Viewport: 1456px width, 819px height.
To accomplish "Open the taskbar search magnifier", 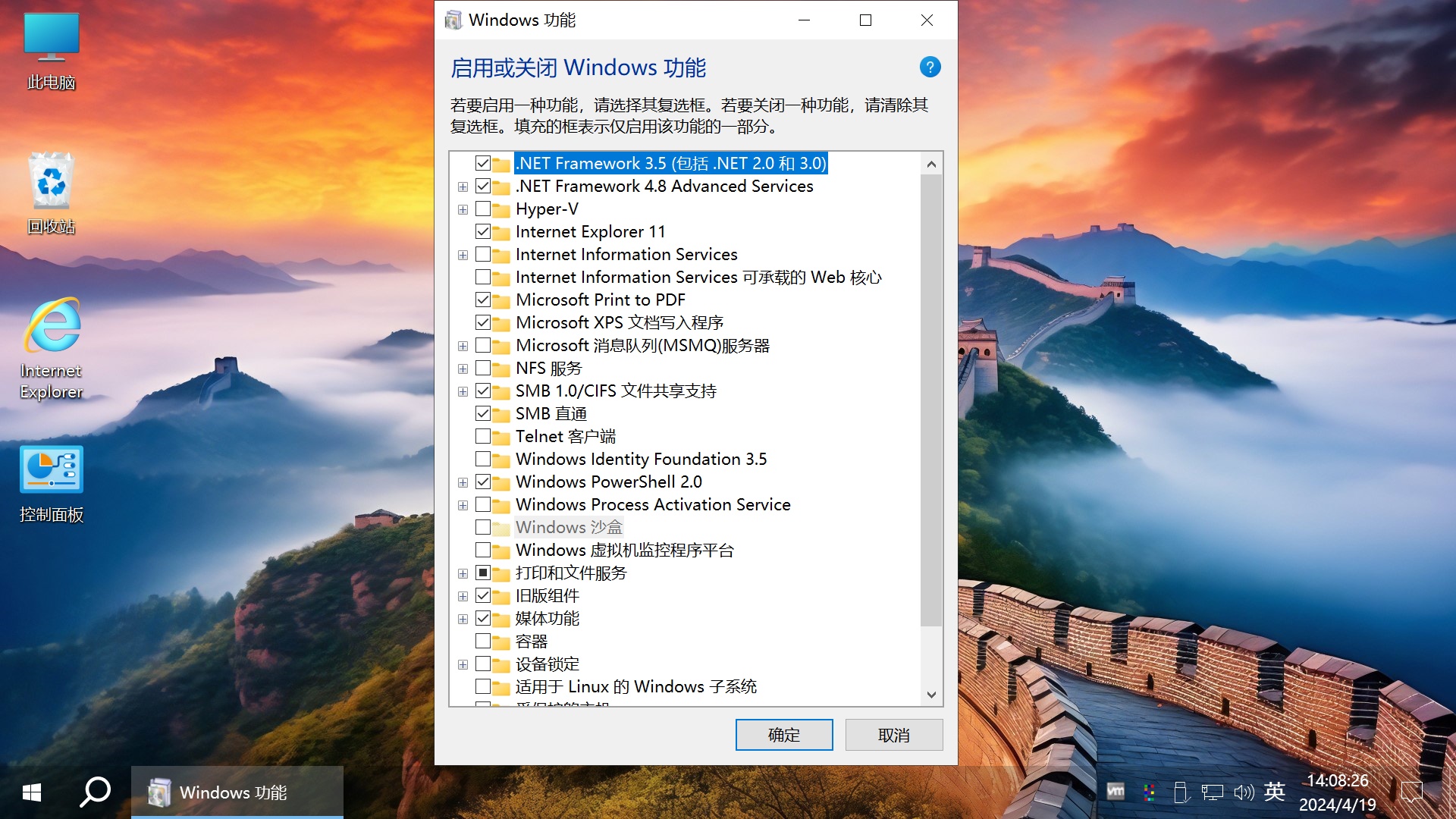I will coord(96,792).
